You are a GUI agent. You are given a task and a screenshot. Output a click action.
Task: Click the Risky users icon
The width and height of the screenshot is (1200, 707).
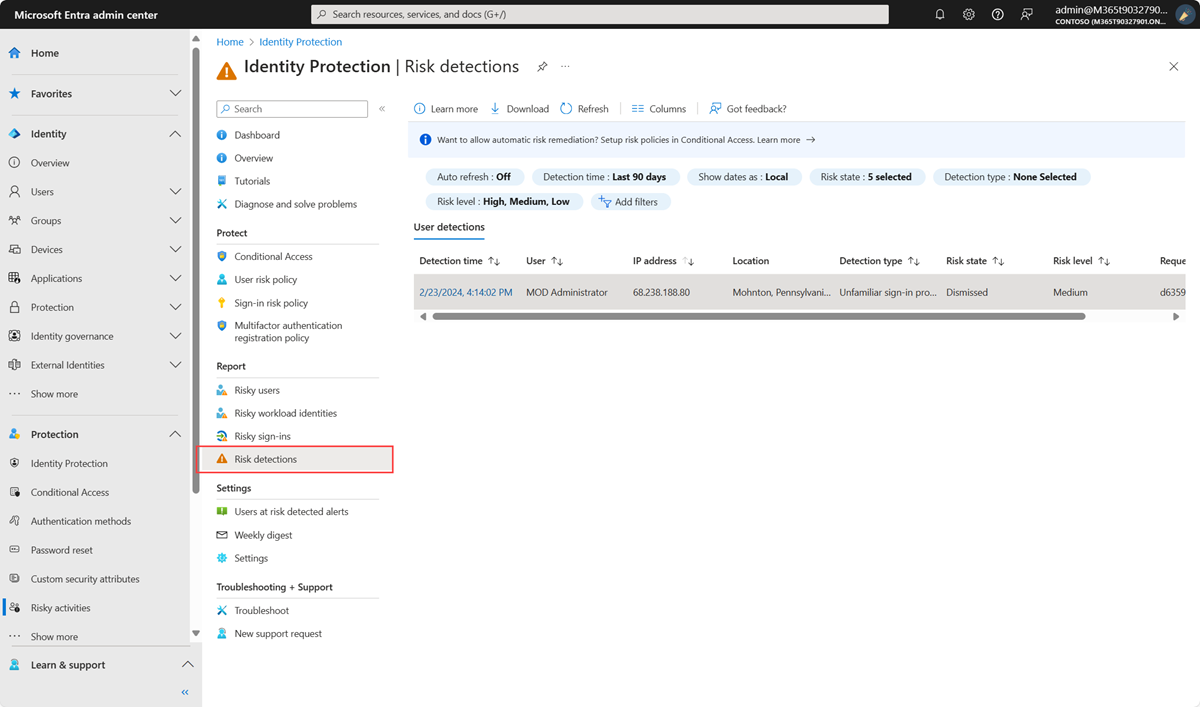222,390
